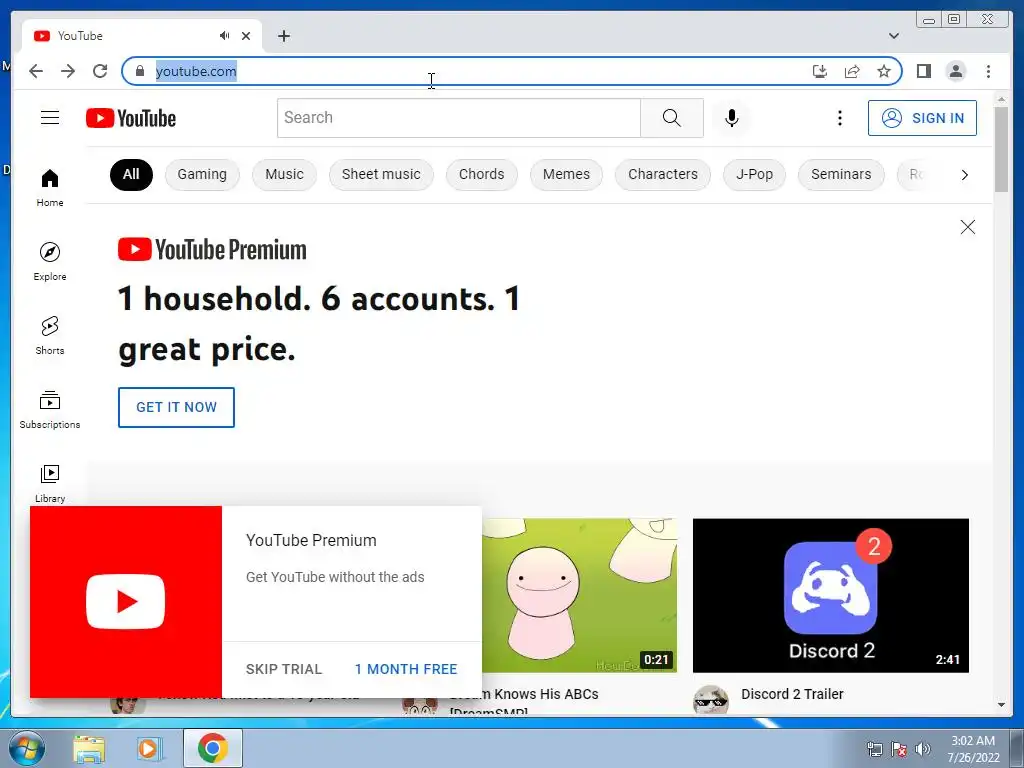Open Home in the sidebar

[50, 188]
